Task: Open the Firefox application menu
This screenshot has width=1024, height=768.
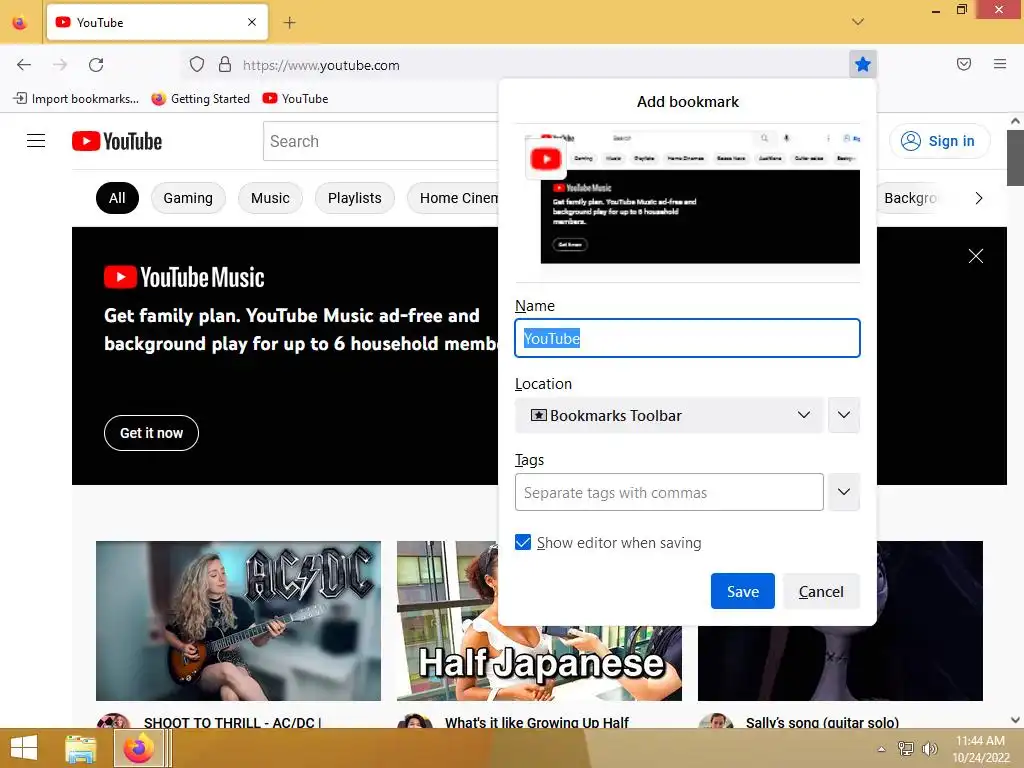Action: 999,64
